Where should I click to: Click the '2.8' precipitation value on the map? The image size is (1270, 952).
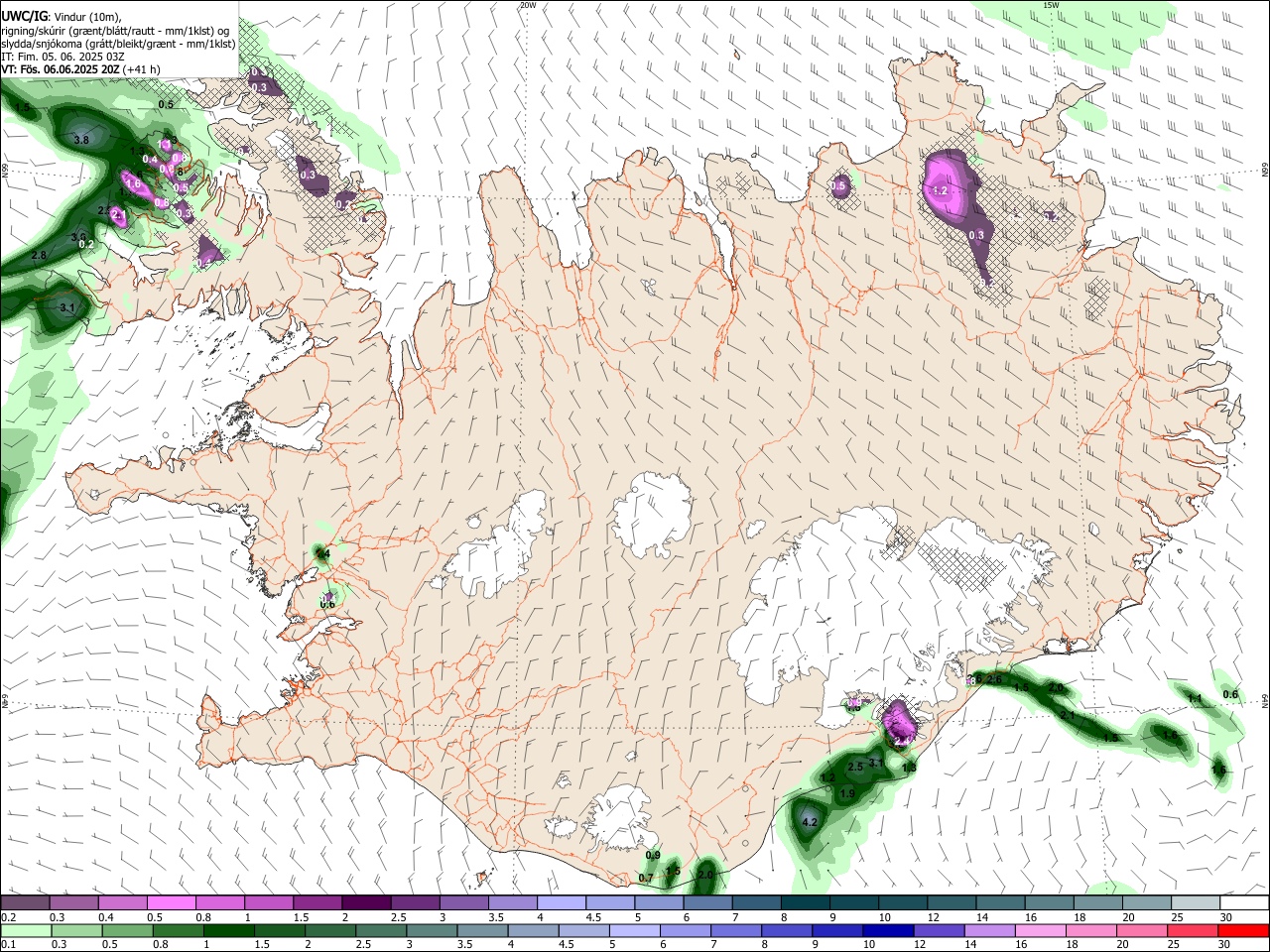click(39, 256)
